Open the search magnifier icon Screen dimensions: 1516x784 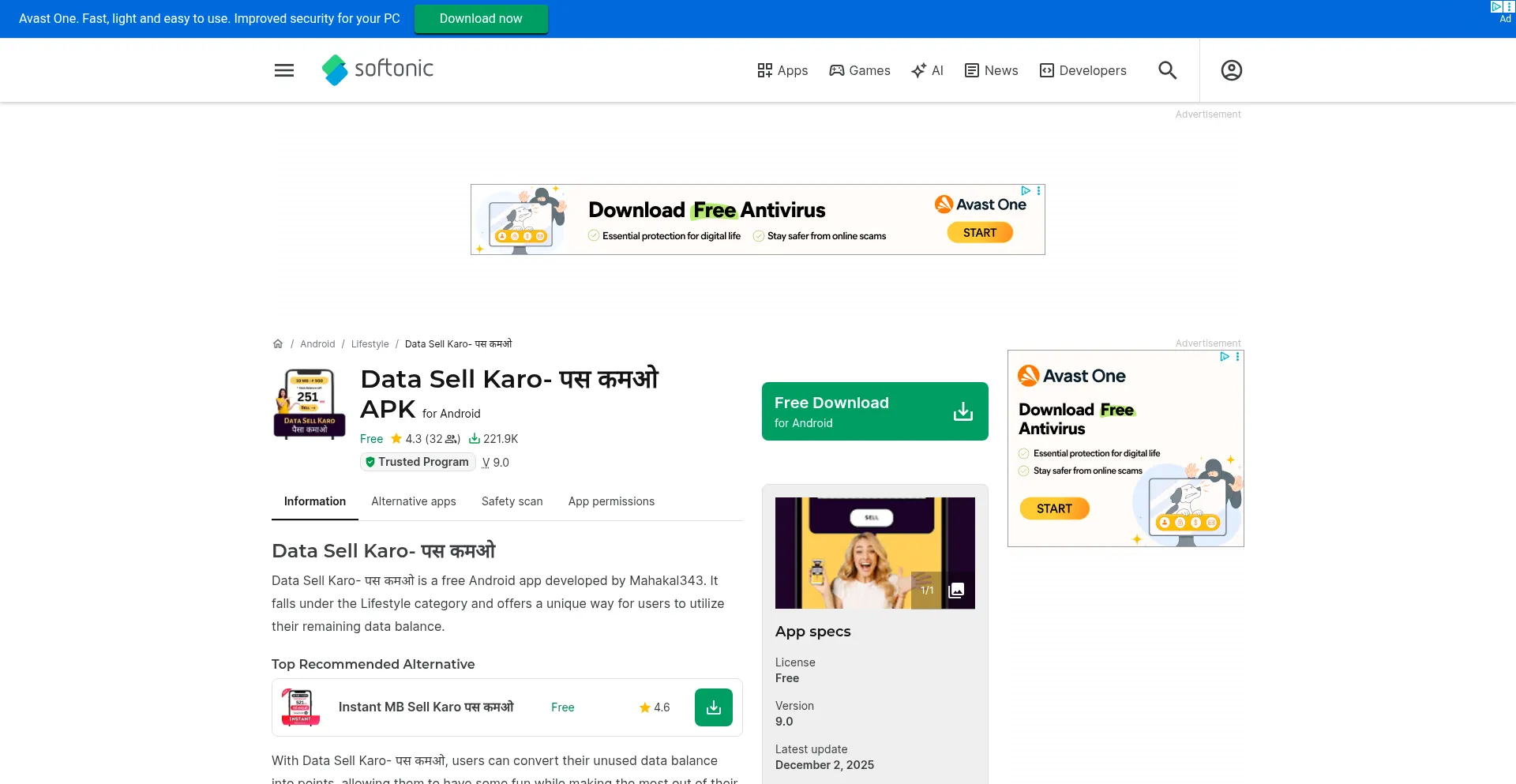pyautogui.click(x=1167, y=70)
